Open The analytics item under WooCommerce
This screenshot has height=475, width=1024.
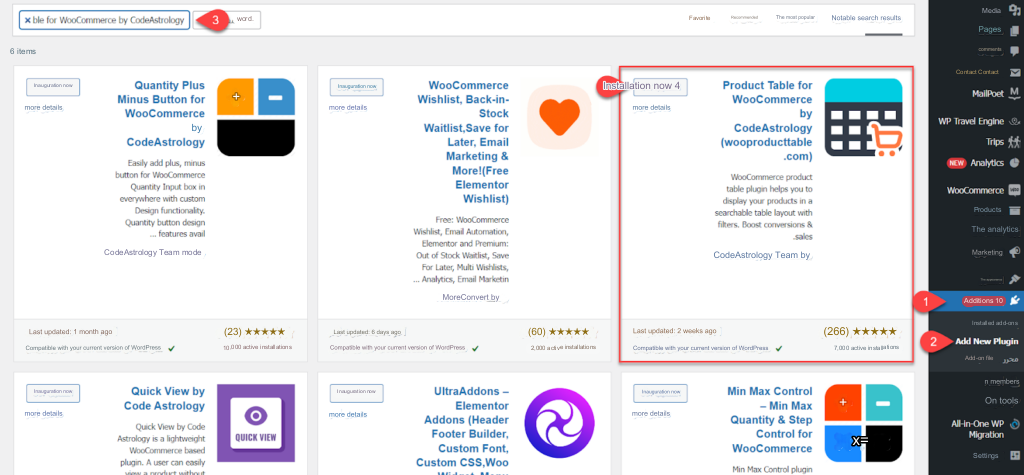(x=995, y=229)
